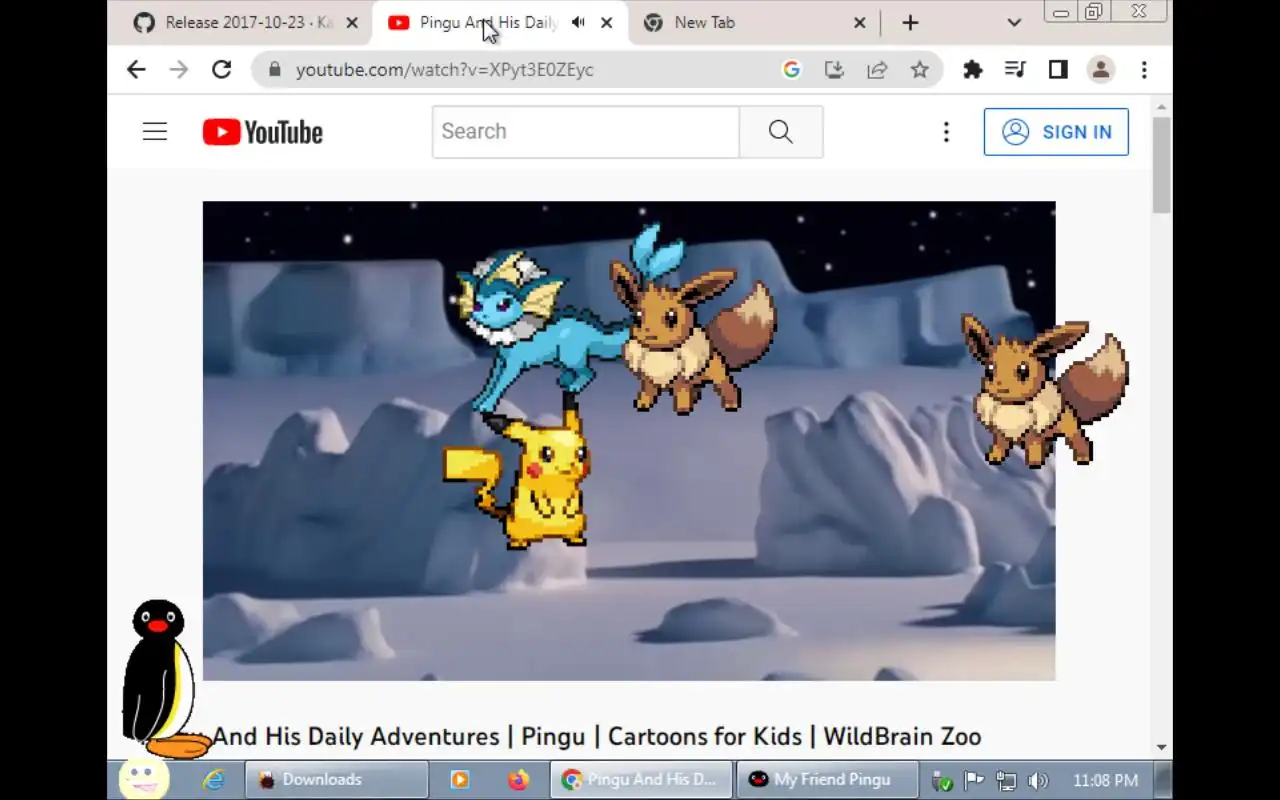Viewport: 1280px width, 800px height.
Task: Open My Friend Pingu taskbar window
Action: [x=828, y=780]
